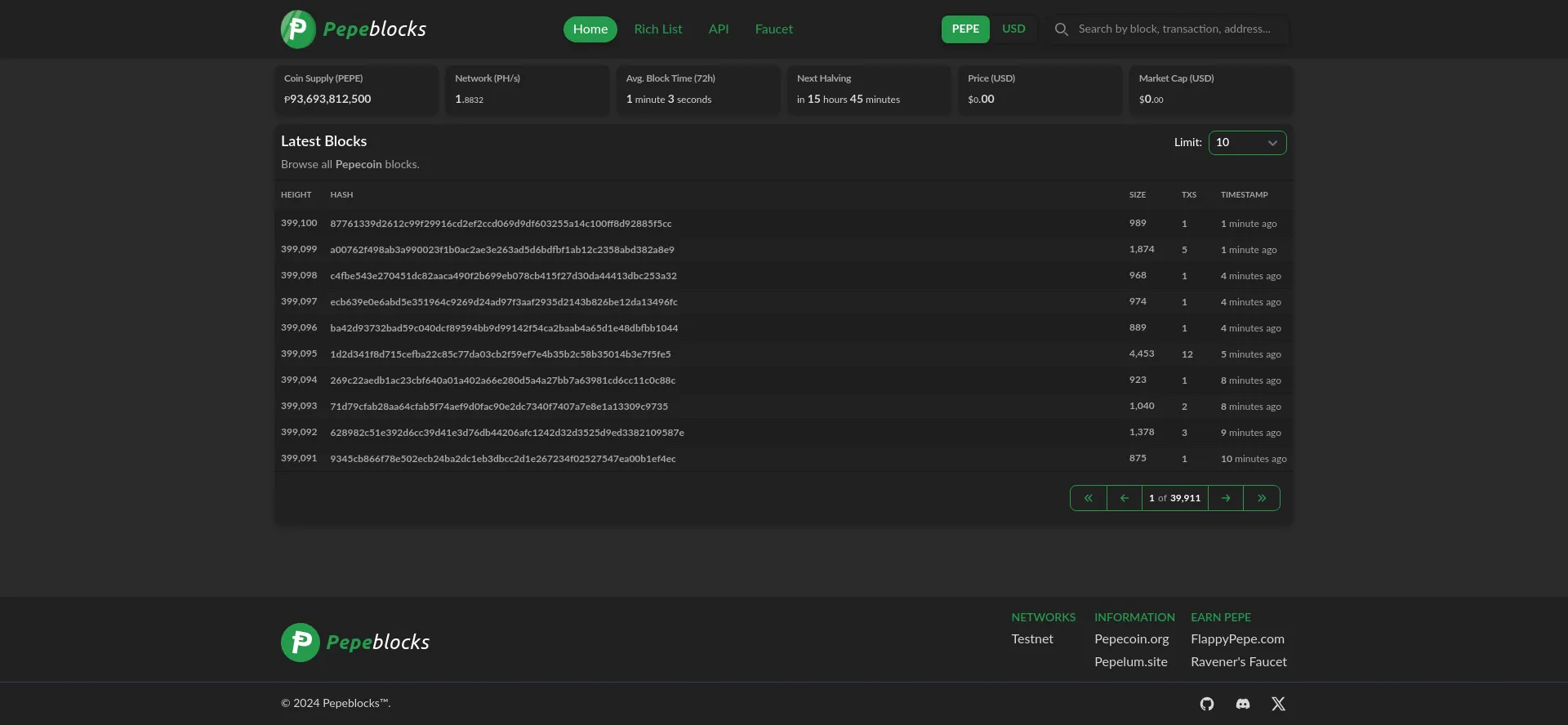Viewport: 1568px width, 725px height.
Task: Click the '10 minutes ago' timestamp
Action: click(x=1254, y=459)
